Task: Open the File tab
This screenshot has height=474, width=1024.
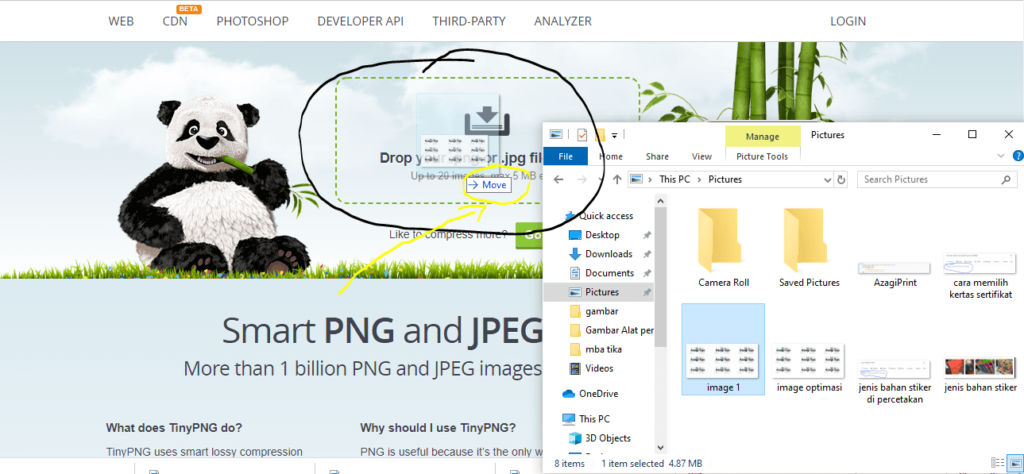Action: coord(566,156)
